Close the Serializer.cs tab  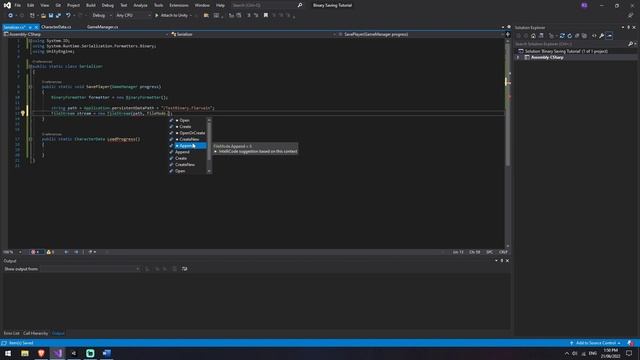(36, 27)
